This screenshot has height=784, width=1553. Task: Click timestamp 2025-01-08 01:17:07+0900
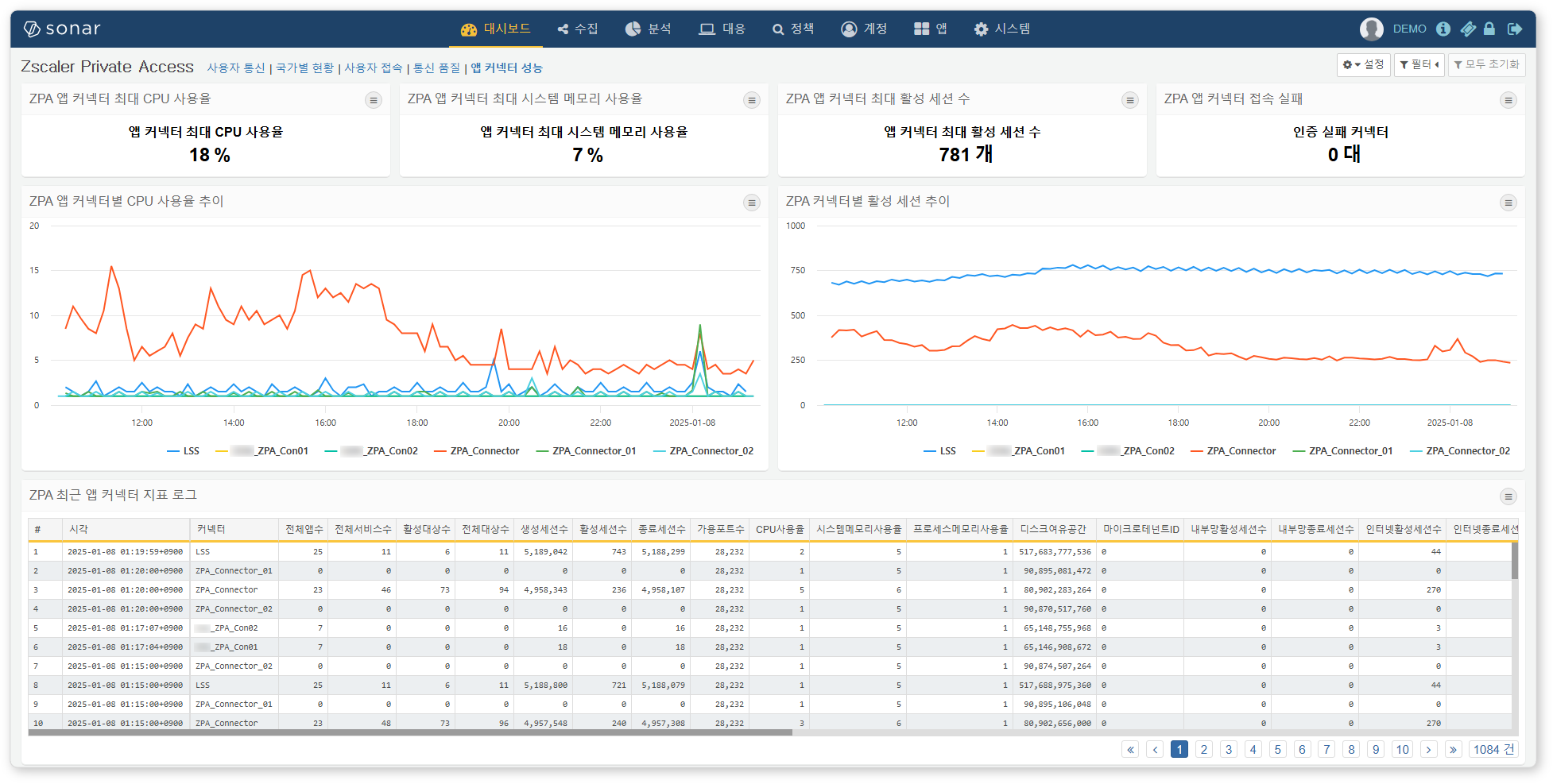[125, 628]
